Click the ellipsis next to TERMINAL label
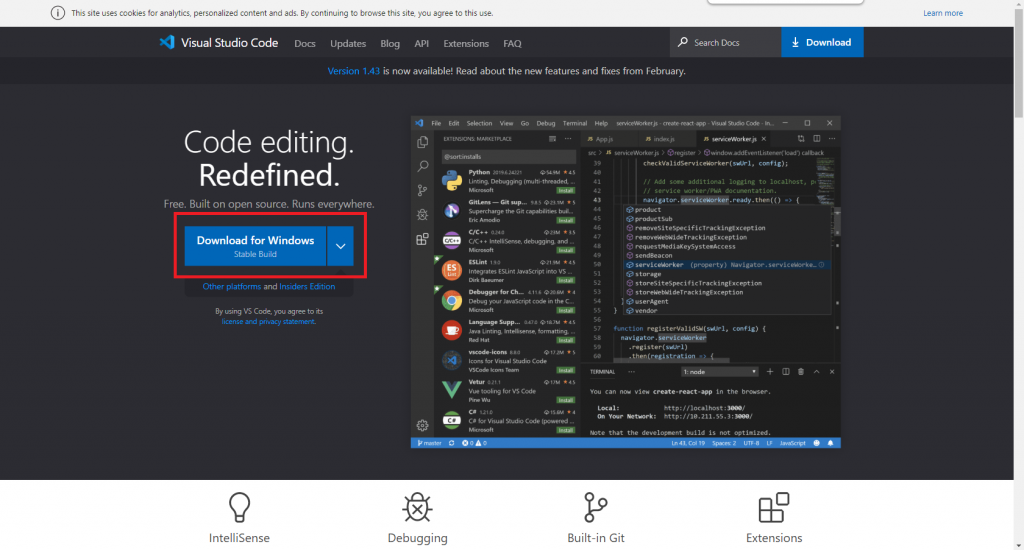 click(632, 372)
